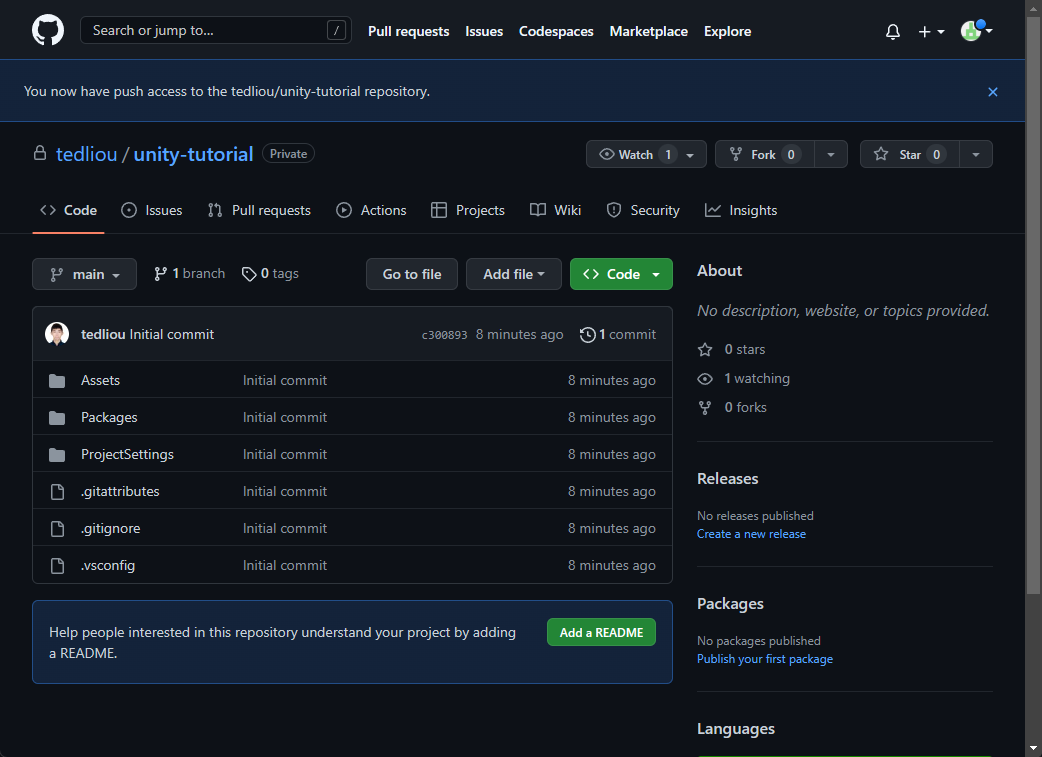The image size is (1042, 757).
Task: Switch to the Issues repository tab
Action: point(152,210)
